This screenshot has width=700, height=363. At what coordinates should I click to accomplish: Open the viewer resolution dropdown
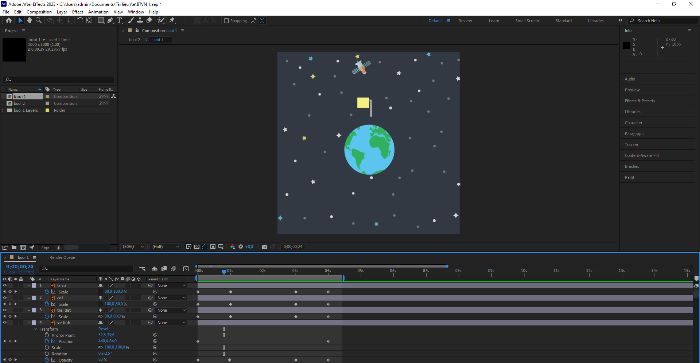point(166,246)
